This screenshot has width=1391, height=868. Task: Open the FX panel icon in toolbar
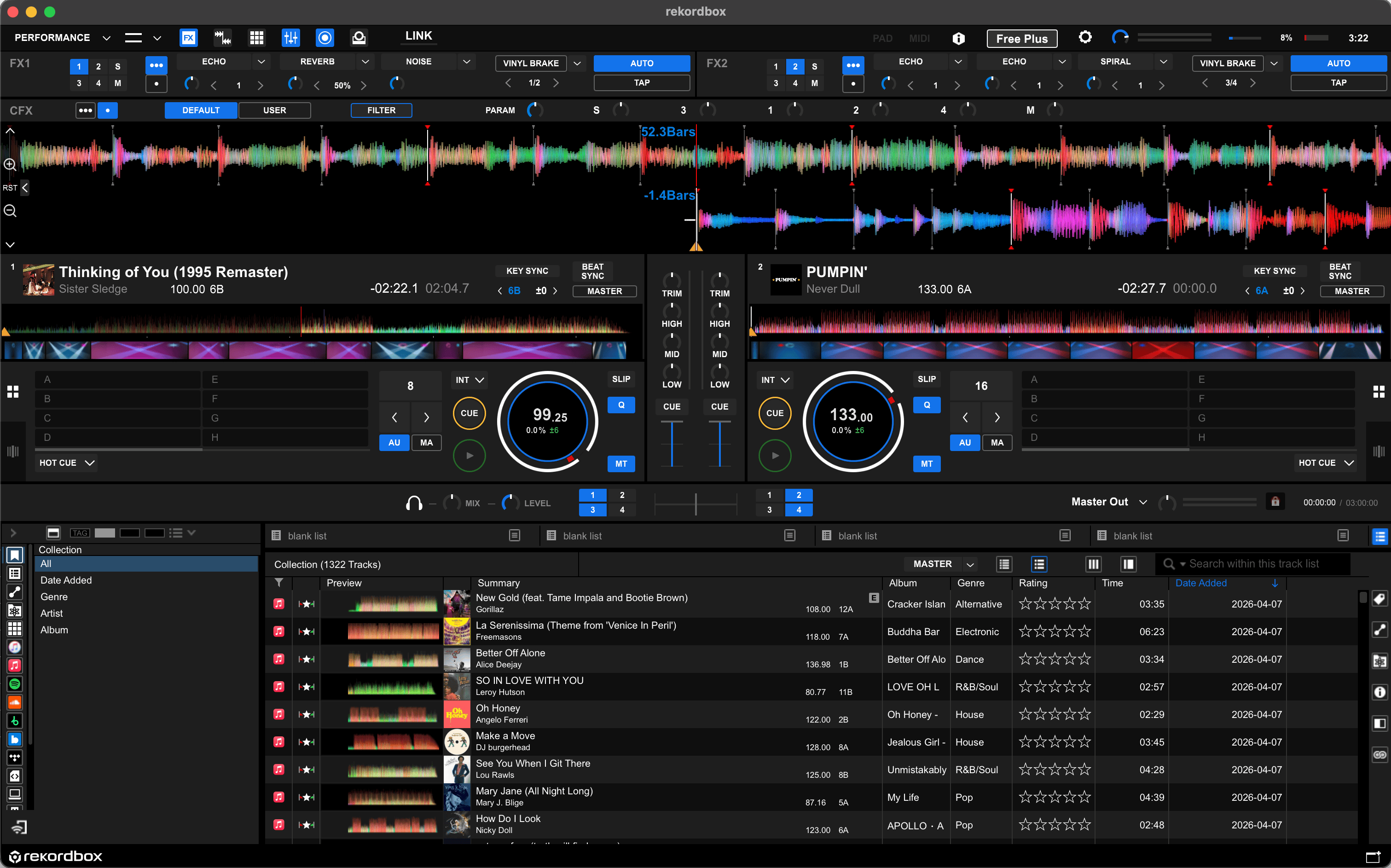click(188, 38)
